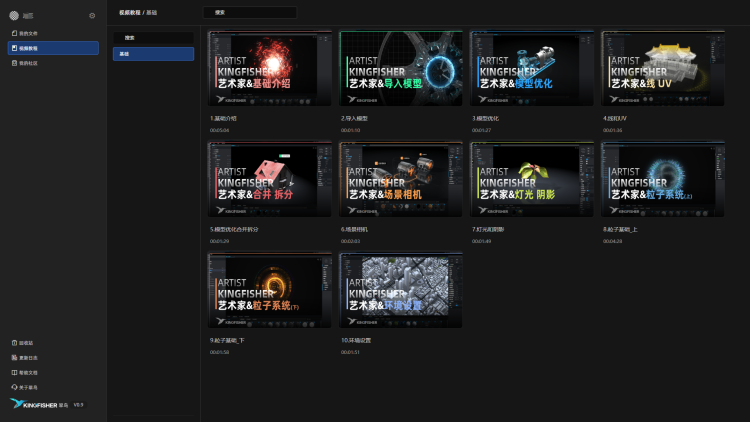Click the title of video 4 about UV
This screenshot has height=422, width=750.
615,119
